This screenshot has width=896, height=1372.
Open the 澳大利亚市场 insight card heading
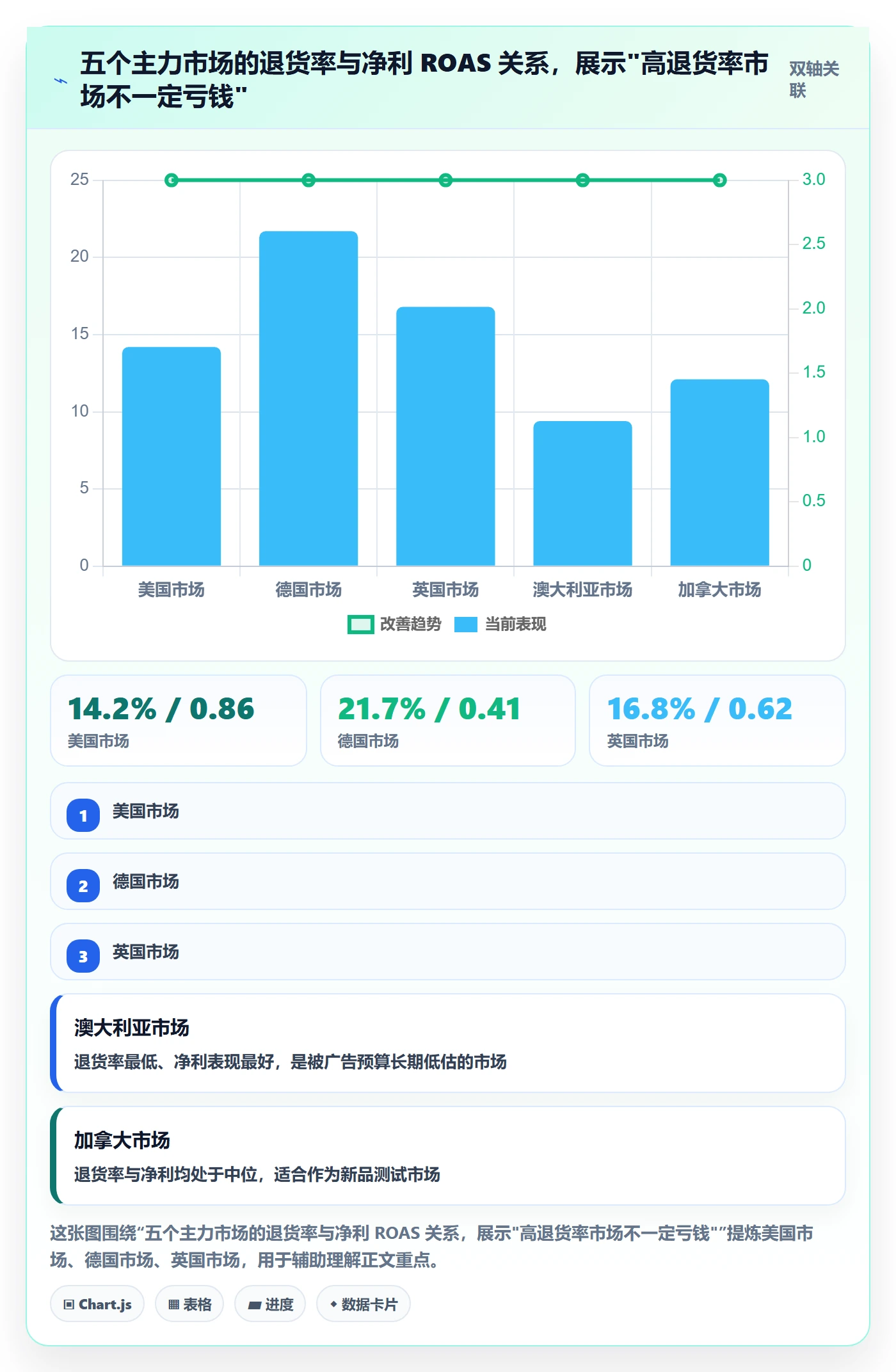click(x=132, y=1028)
